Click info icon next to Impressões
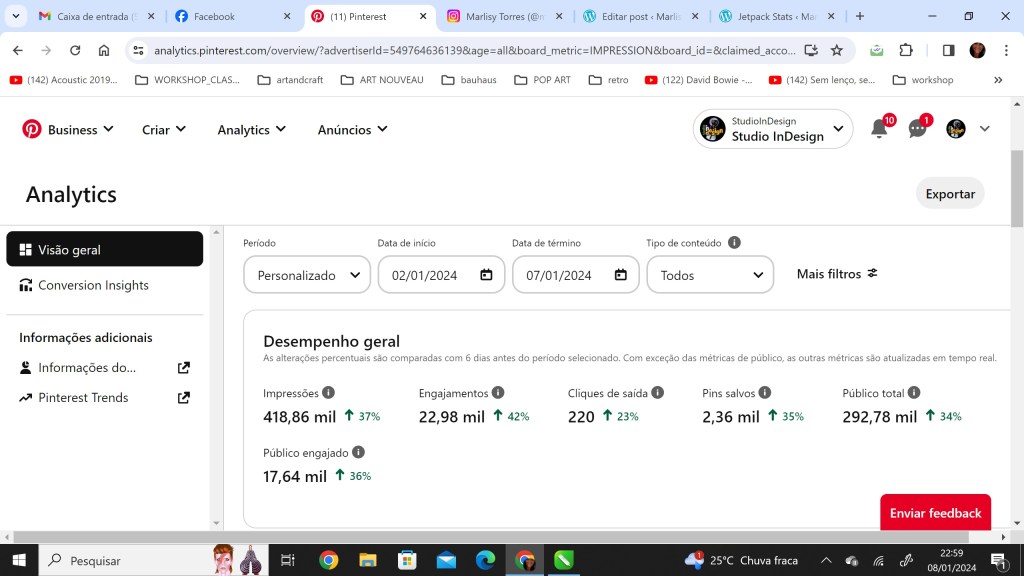This screenshot has width=1024, height=576. tap(328, 393)
